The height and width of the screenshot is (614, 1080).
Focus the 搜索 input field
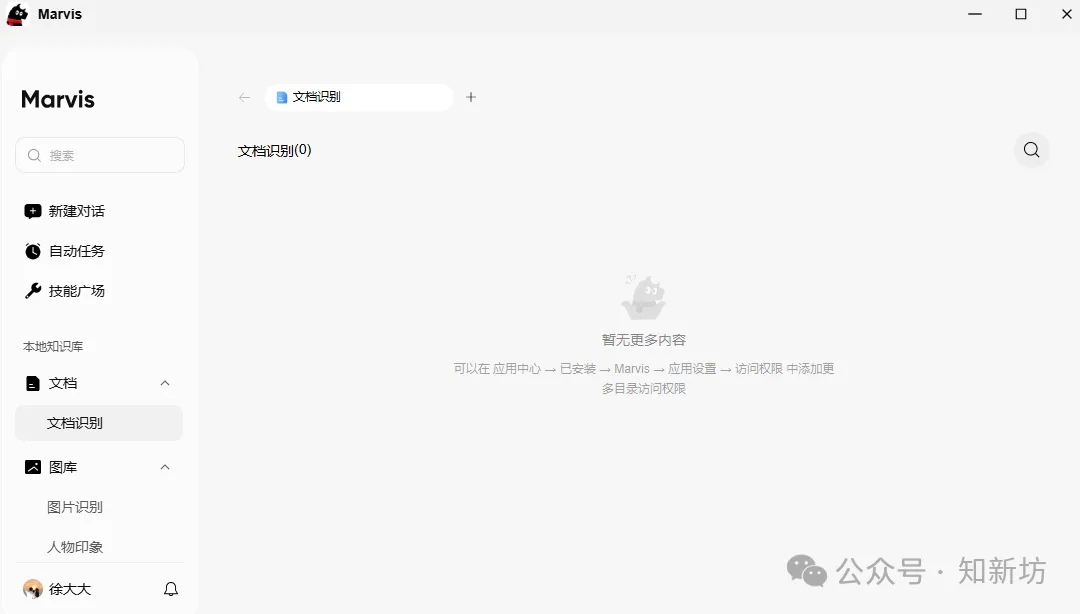pos(100,155)
